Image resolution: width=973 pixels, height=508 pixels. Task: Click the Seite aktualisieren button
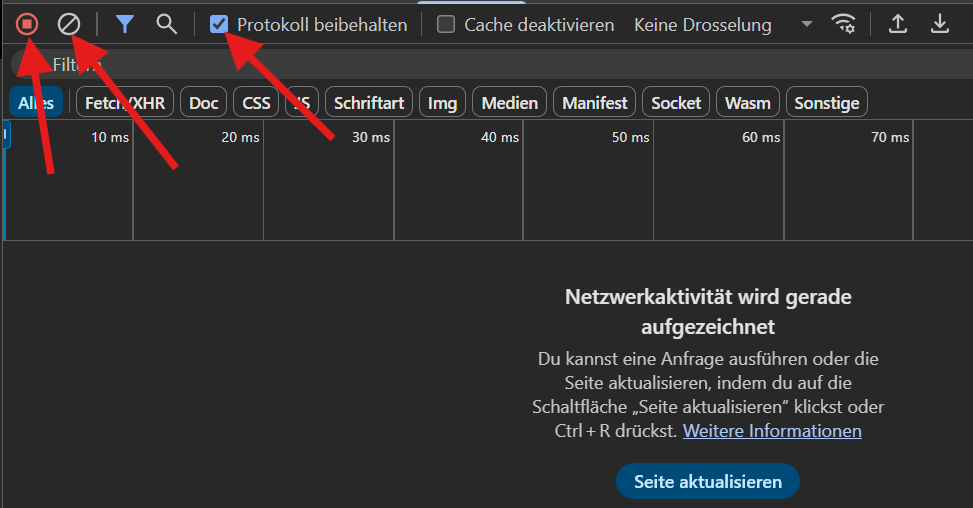(707, 481)
